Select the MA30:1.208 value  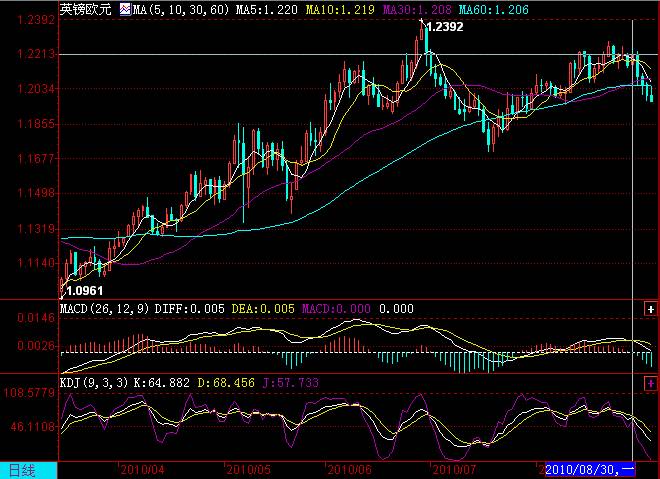pyautogui.click(x=417, y=10)
